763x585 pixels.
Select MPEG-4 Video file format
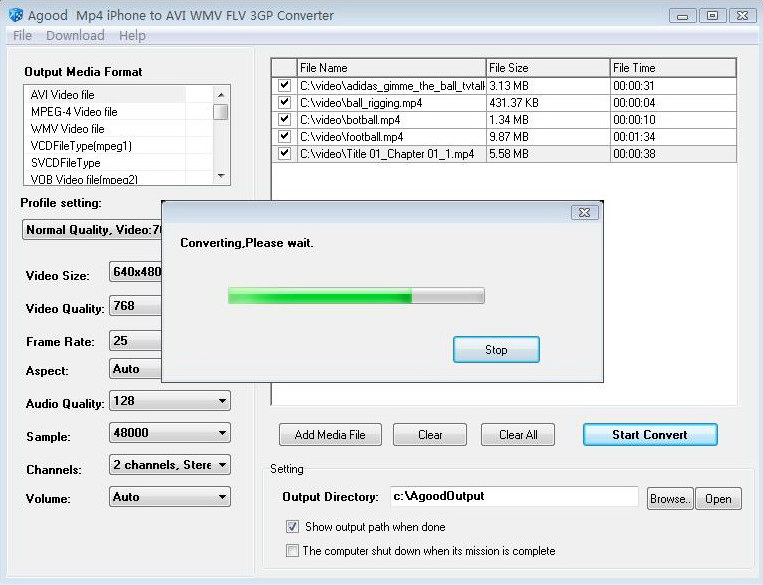(x=105, y=111)
